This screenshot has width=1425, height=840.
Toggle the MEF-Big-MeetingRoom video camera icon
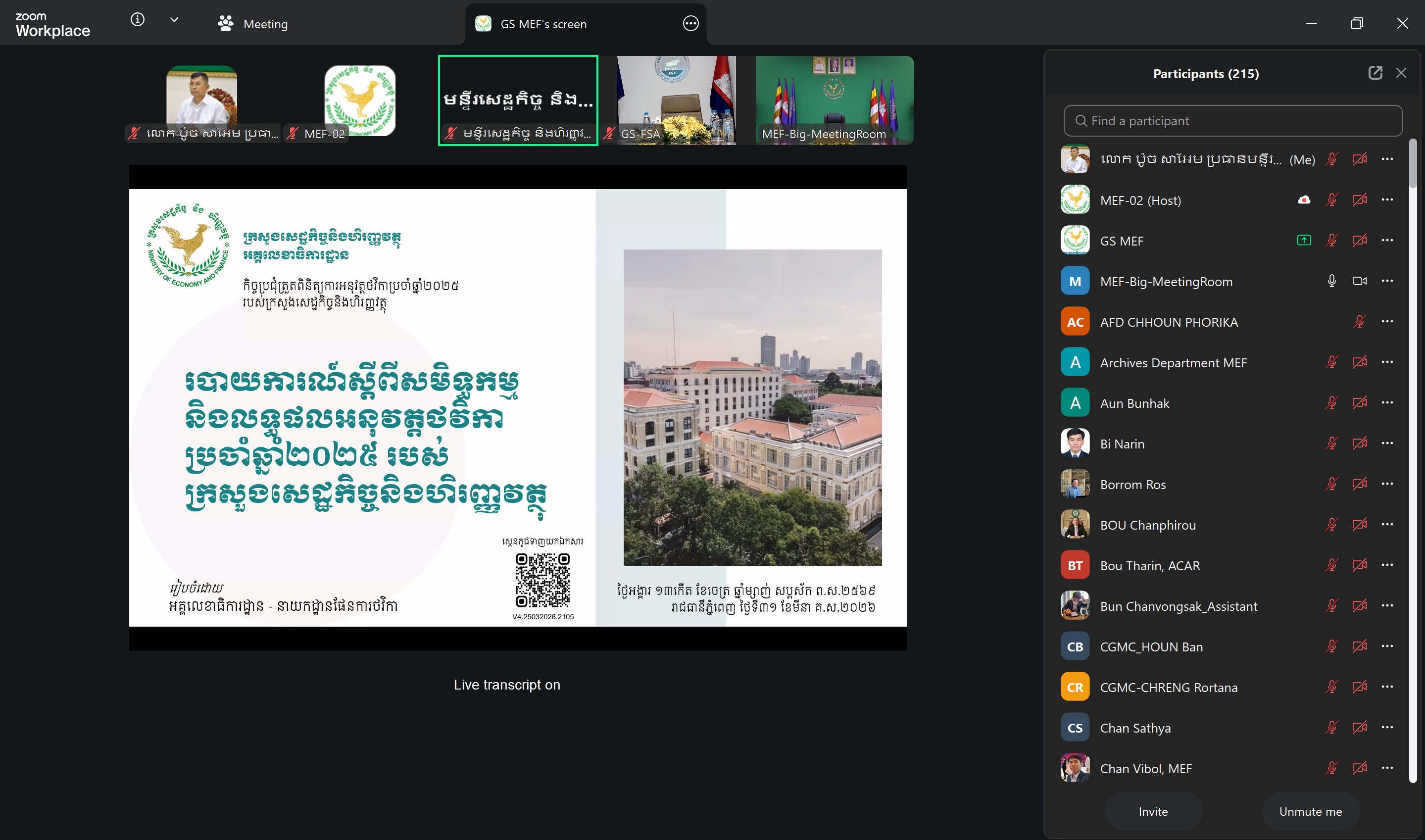pos(1359,281)
